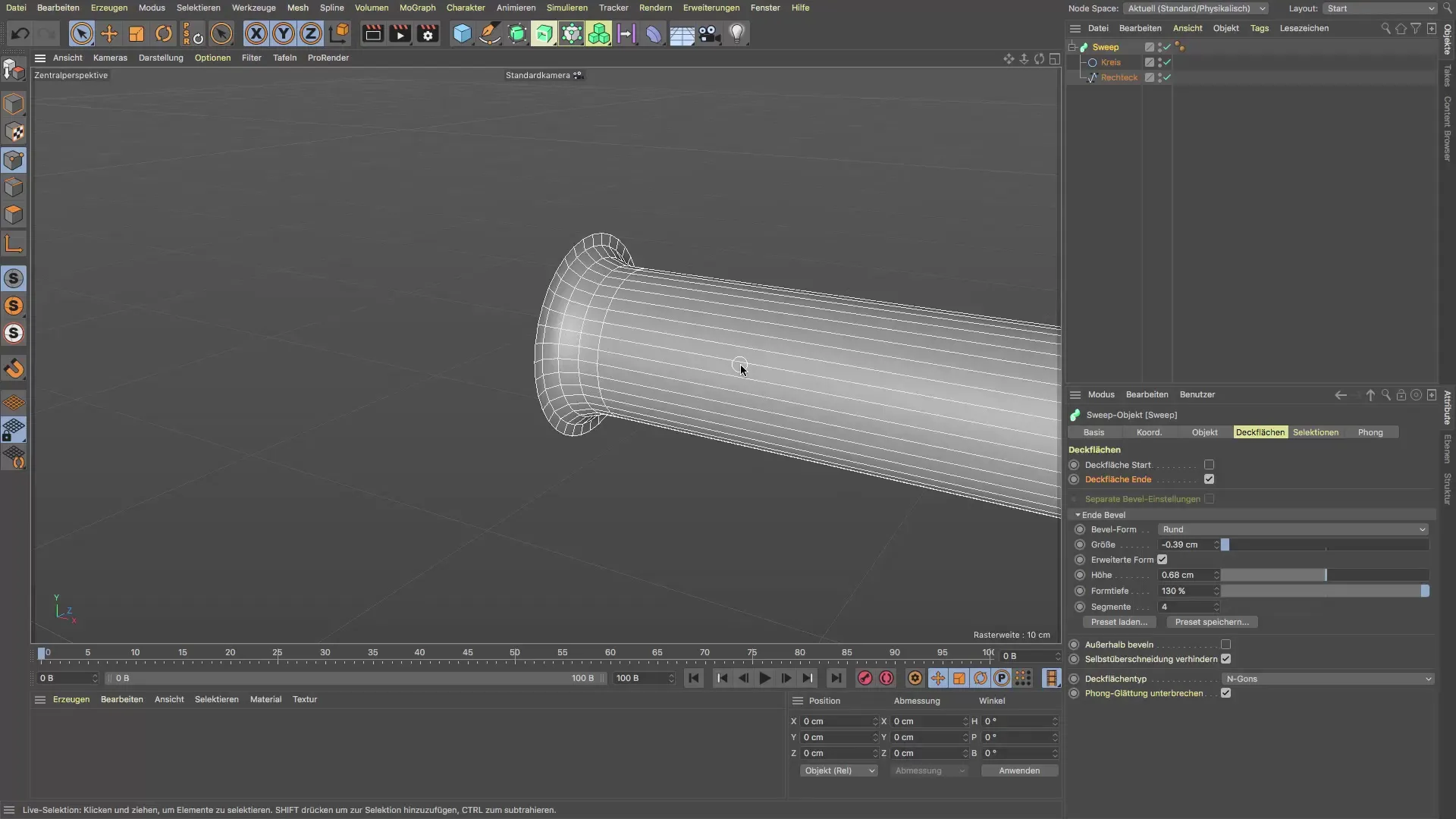
Task: Switch to the Selektionen tab
Action: coord(1315,432)
